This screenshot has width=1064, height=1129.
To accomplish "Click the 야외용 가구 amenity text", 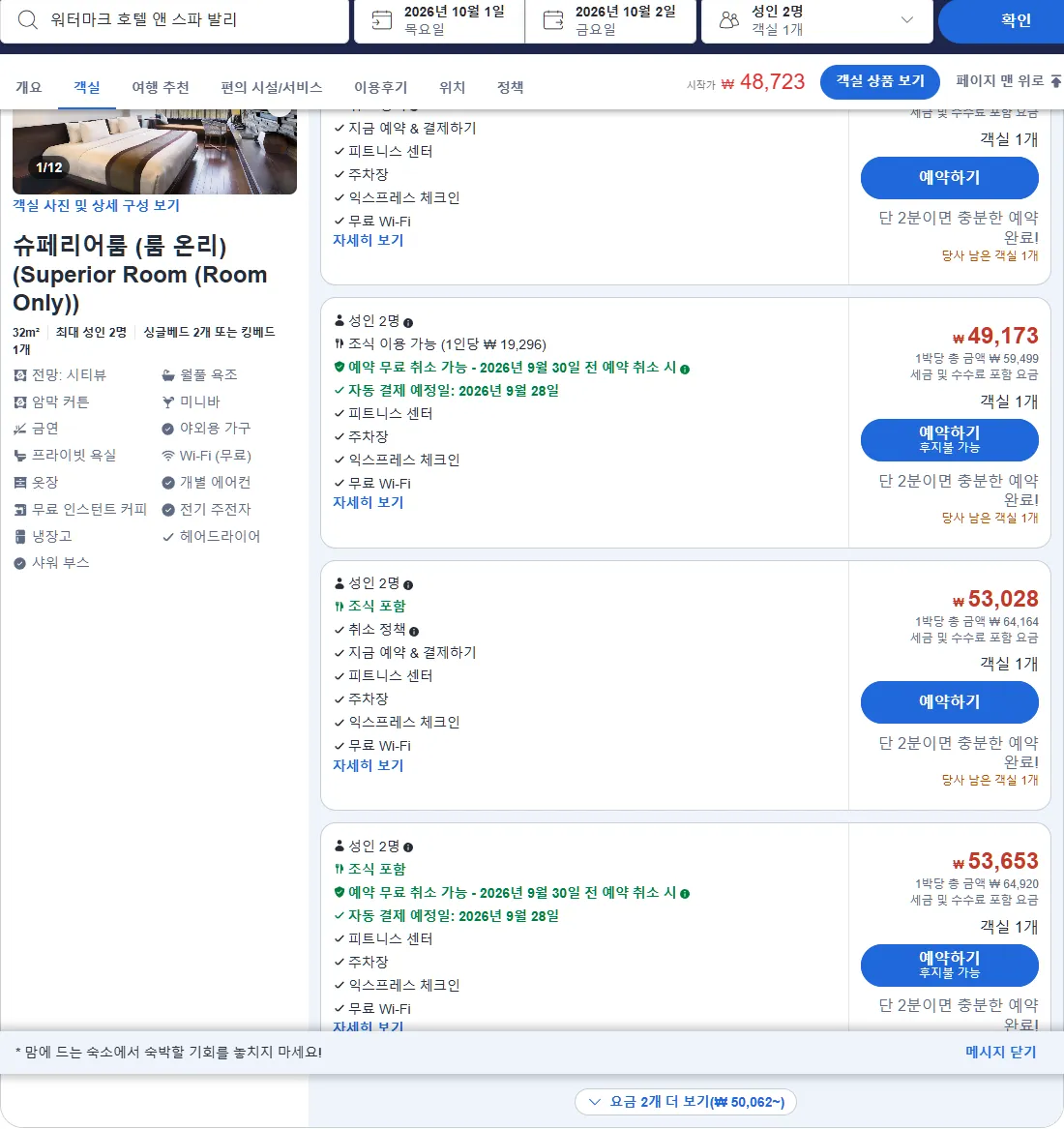I will click(216, 429).
